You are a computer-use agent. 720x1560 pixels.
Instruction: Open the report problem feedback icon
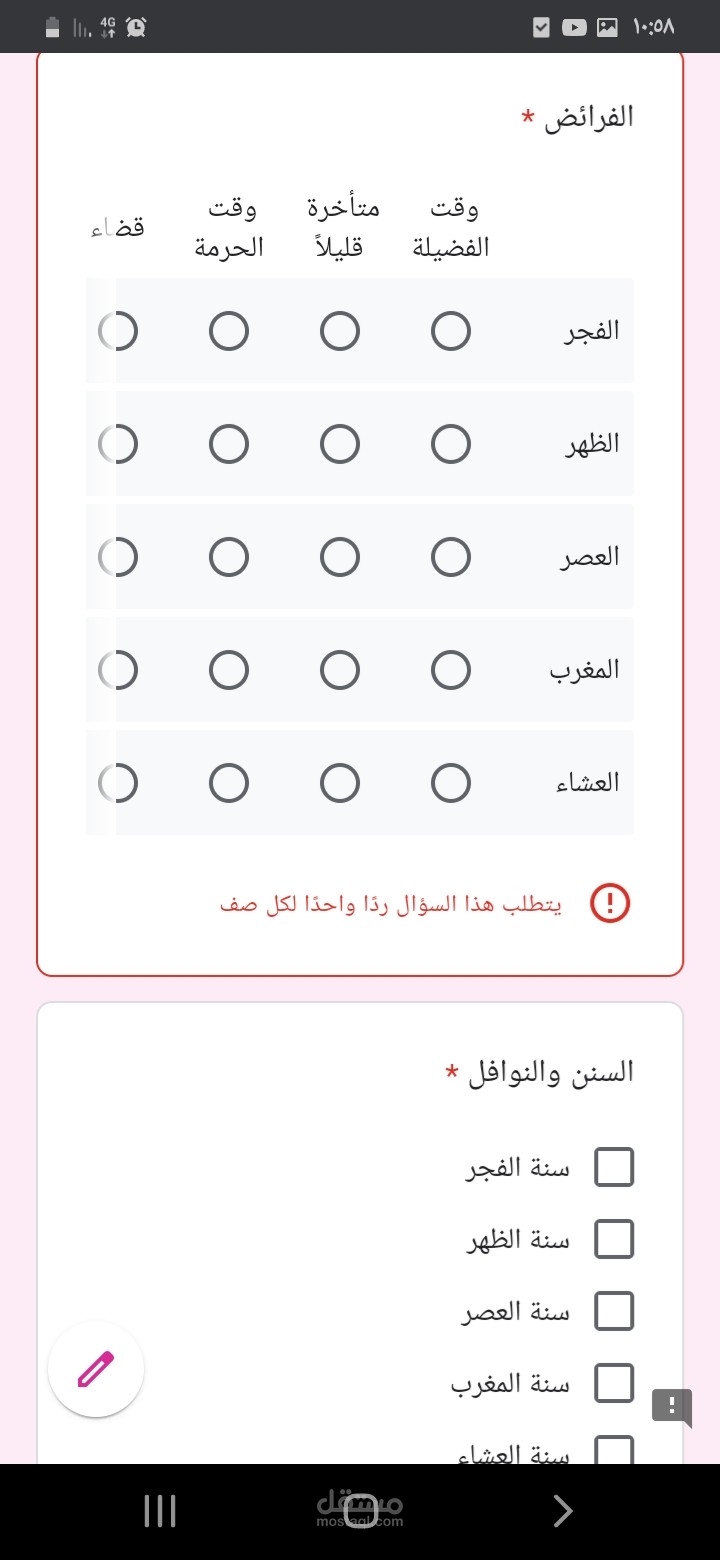tap(671, 1404)
